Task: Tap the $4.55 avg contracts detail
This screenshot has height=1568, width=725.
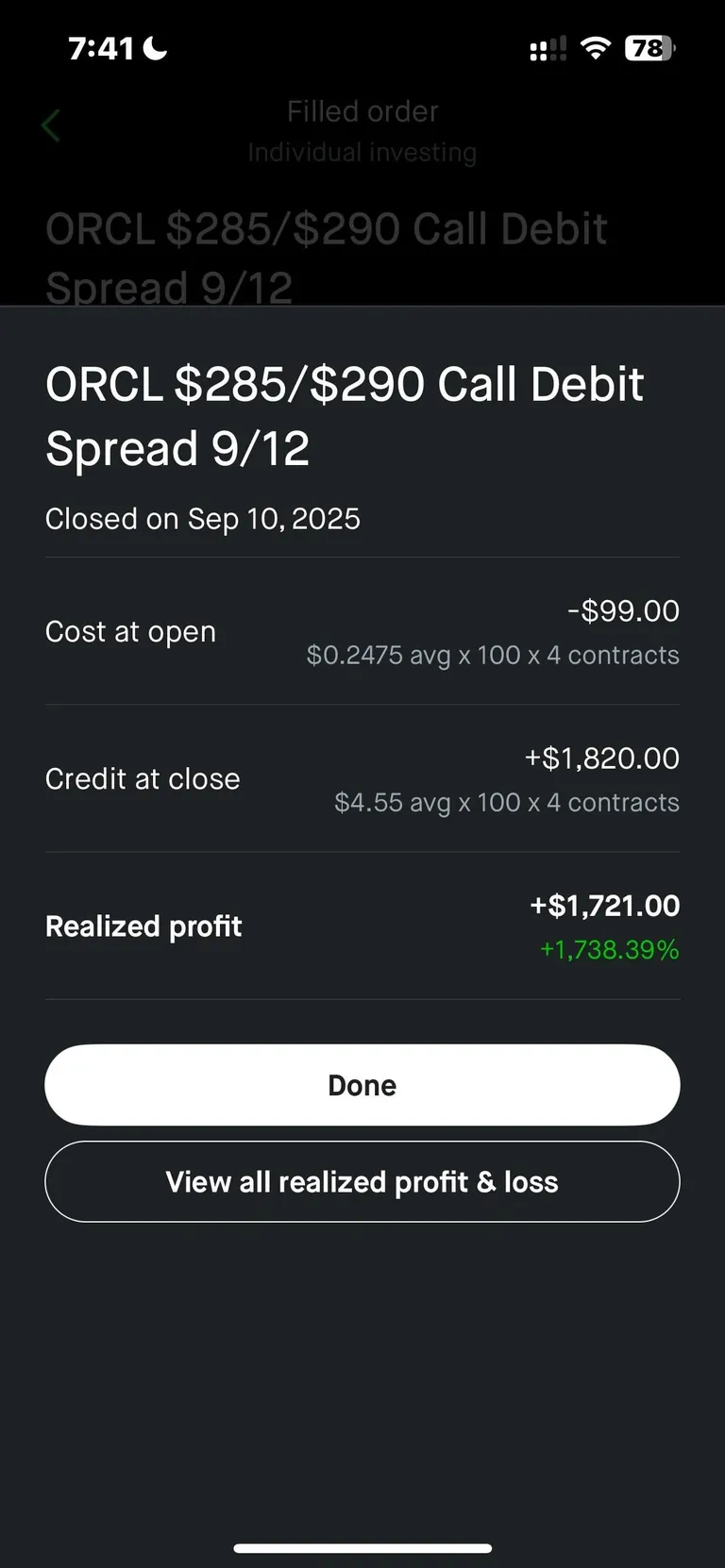Action: pyautogui.click(x=507, y=803)
